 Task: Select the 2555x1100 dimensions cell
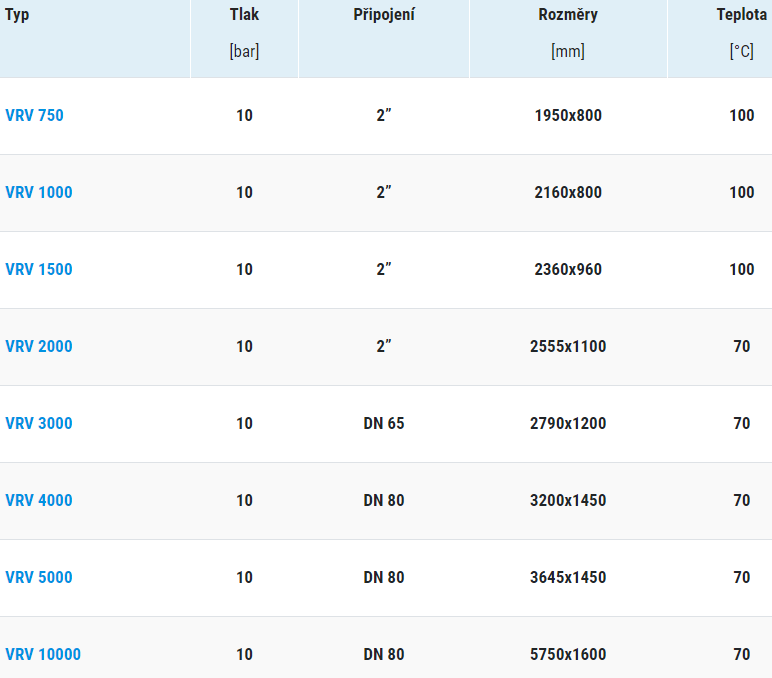(x=568, y=347)
